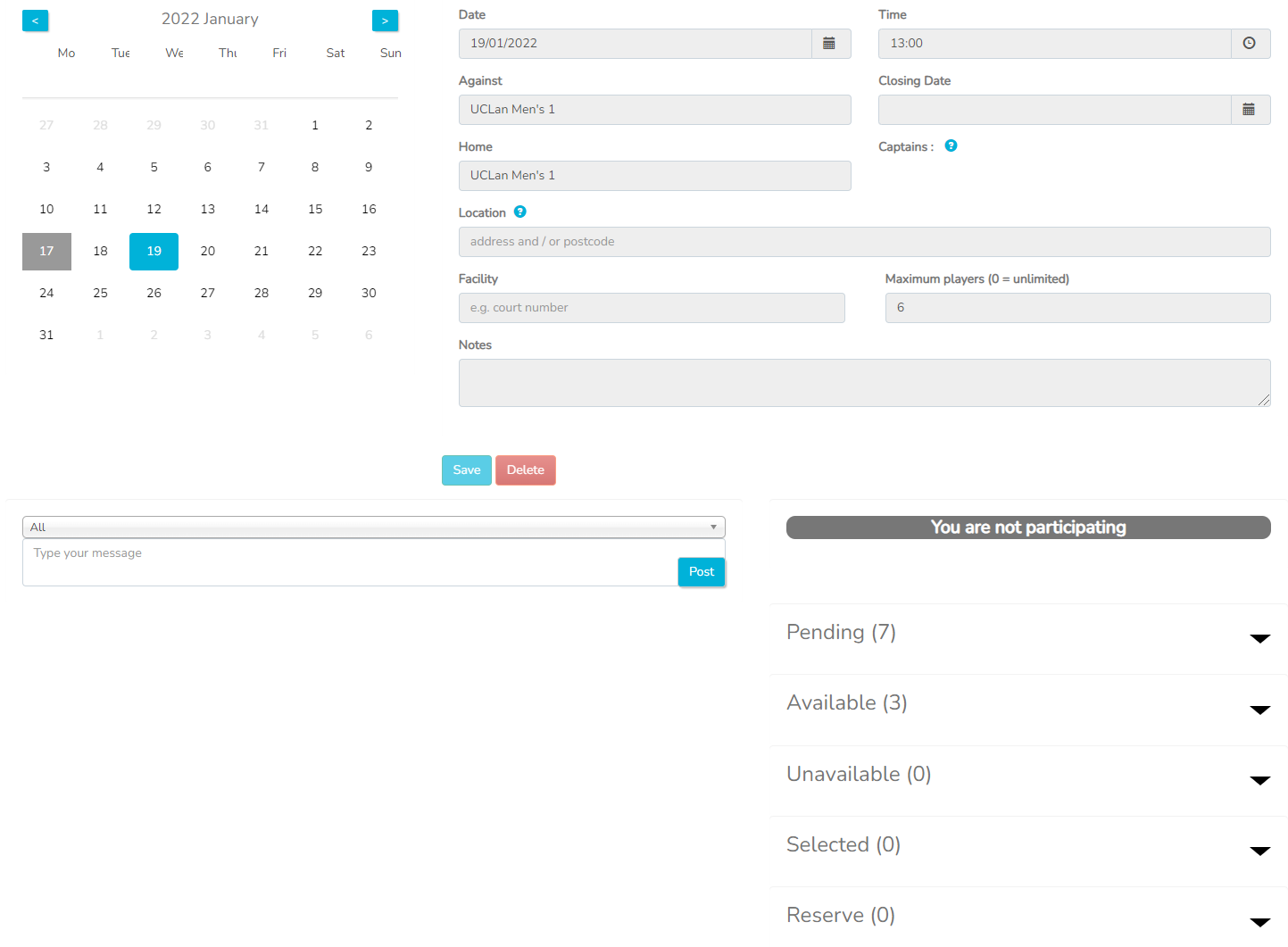Pick January 6 on the calendar

208,168
